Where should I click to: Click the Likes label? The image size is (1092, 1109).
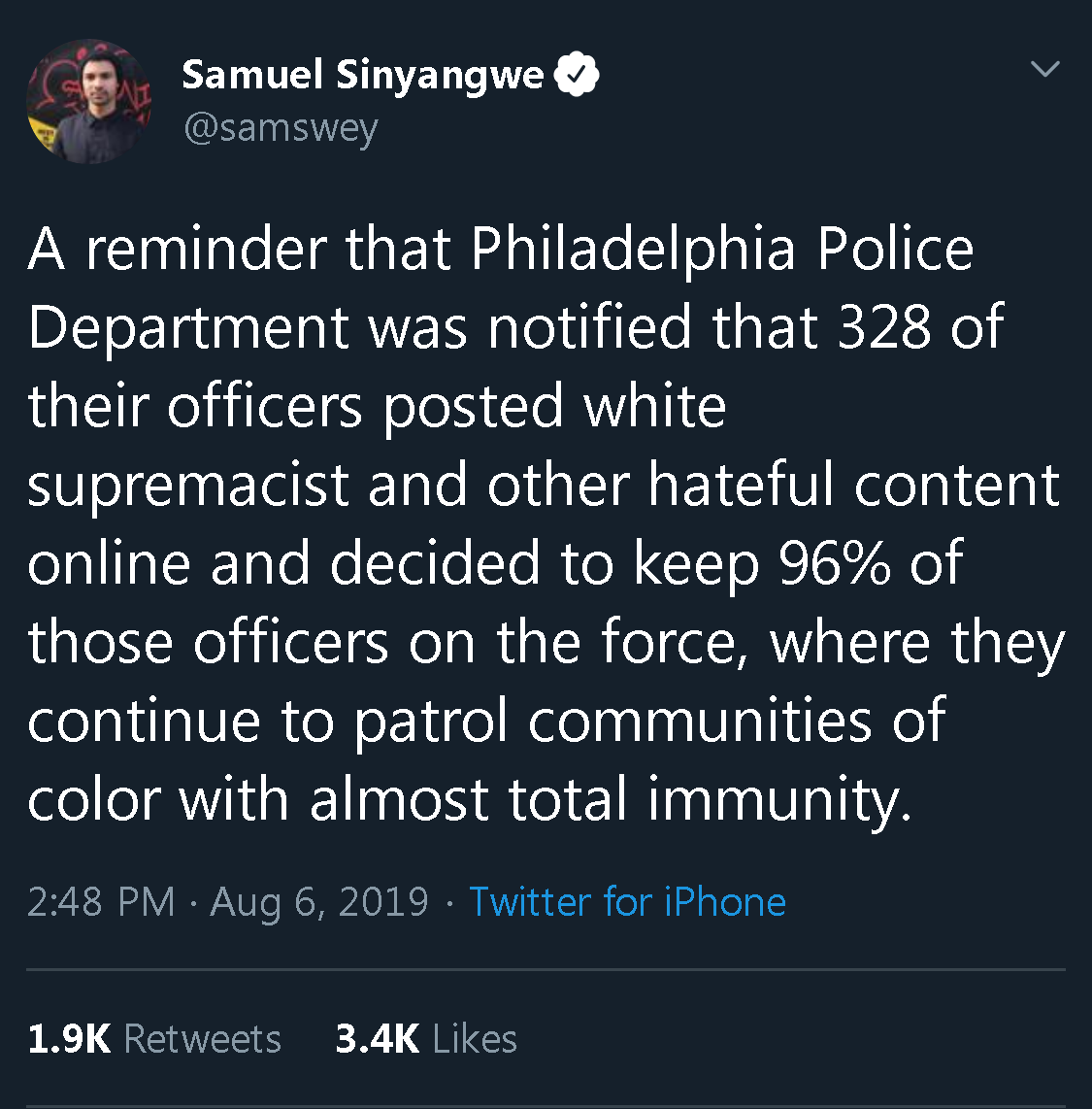475,1039
